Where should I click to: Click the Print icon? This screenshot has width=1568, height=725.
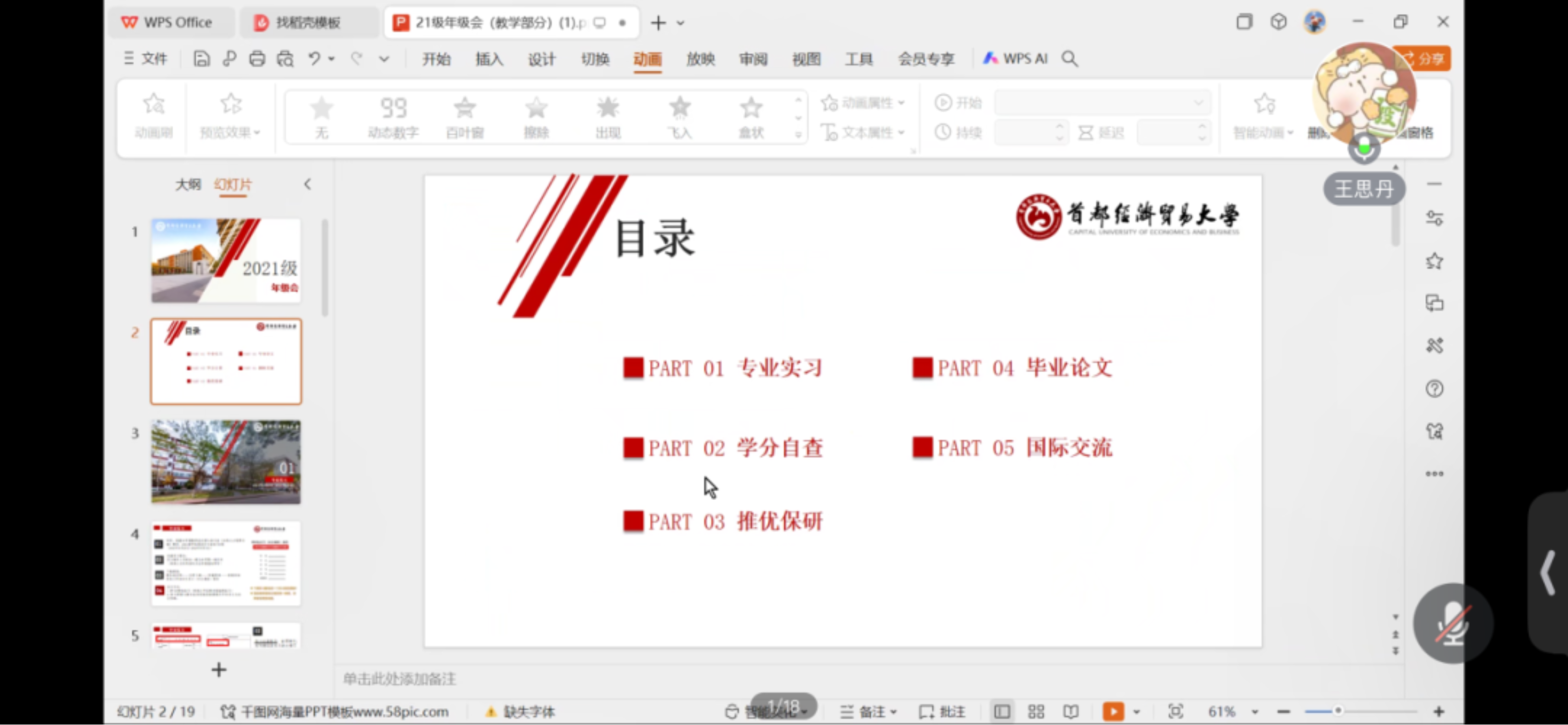(x=257, y=59)
